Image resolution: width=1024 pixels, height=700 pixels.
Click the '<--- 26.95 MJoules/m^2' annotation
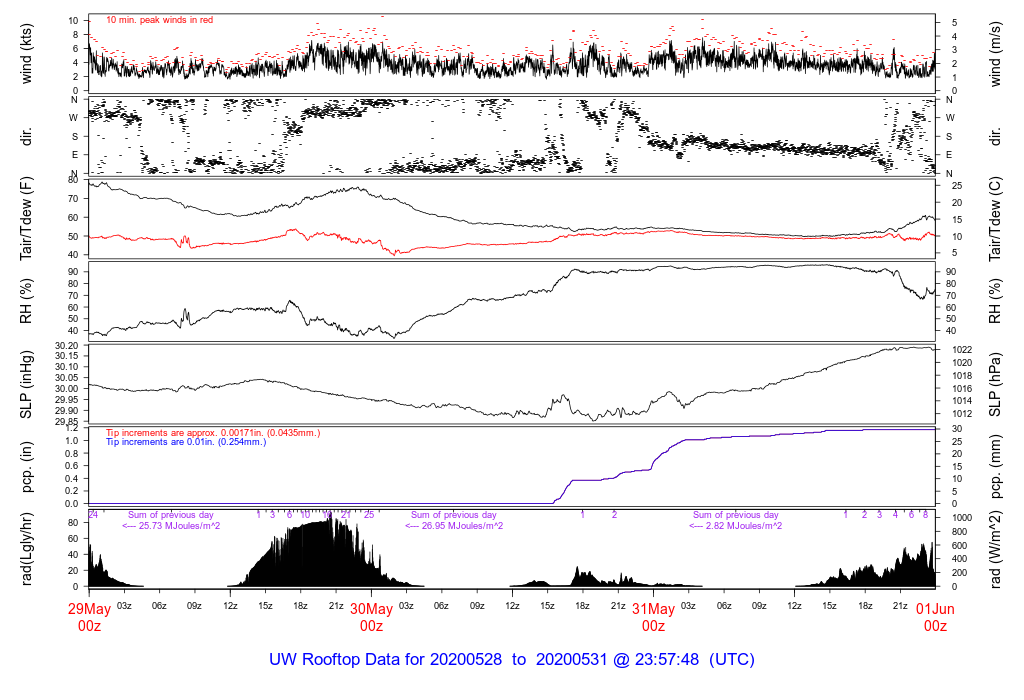(454, 526)
